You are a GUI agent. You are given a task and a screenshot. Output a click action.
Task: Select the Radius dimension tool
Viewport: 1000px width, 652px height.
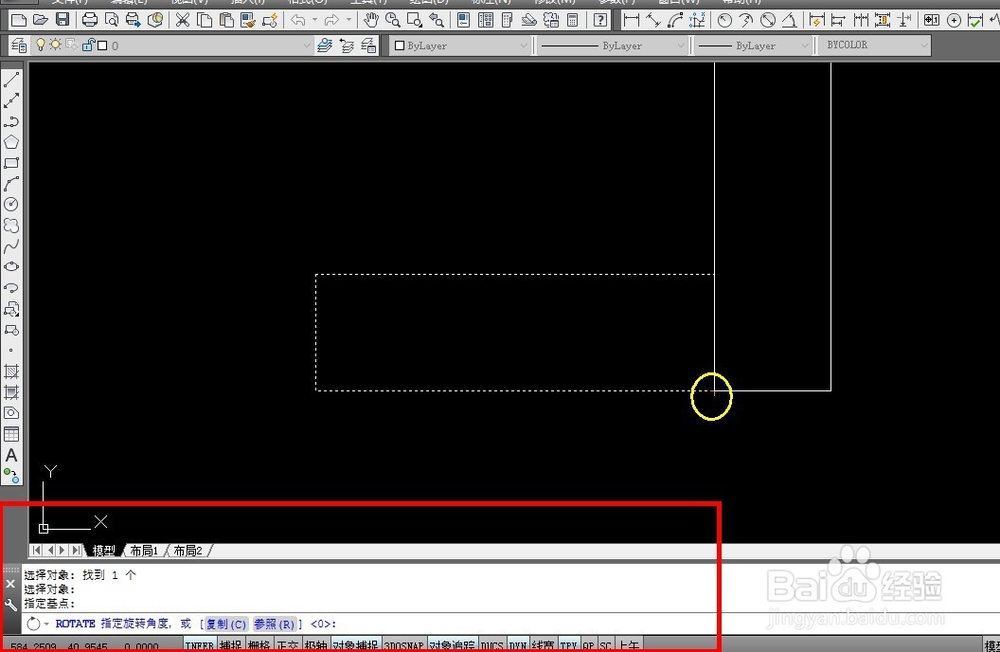coord(724,20)
